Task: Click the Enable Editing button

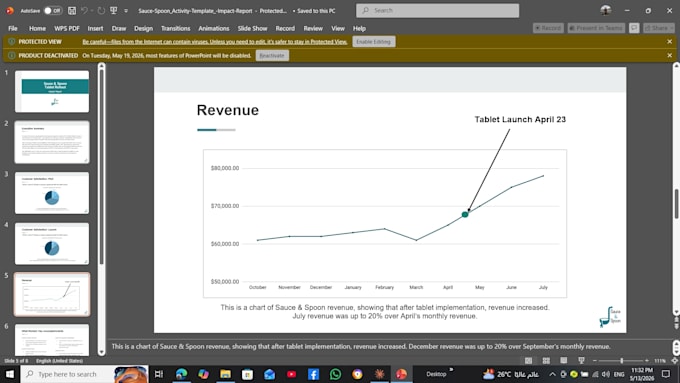Action: (x=373, y=42)
